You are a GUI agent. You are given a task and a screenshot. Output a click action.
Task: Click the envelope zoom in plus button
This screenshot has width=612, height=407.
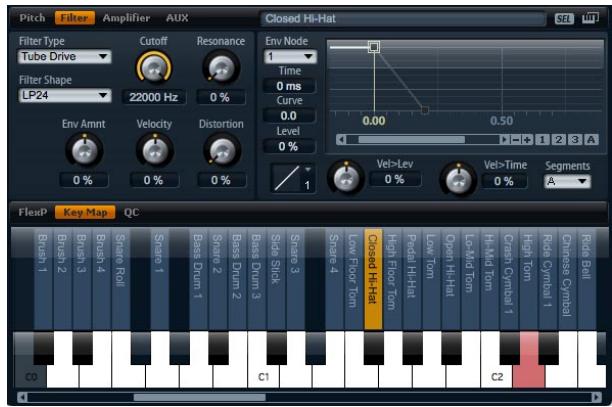pyautogui.click(x=527, y=140)
